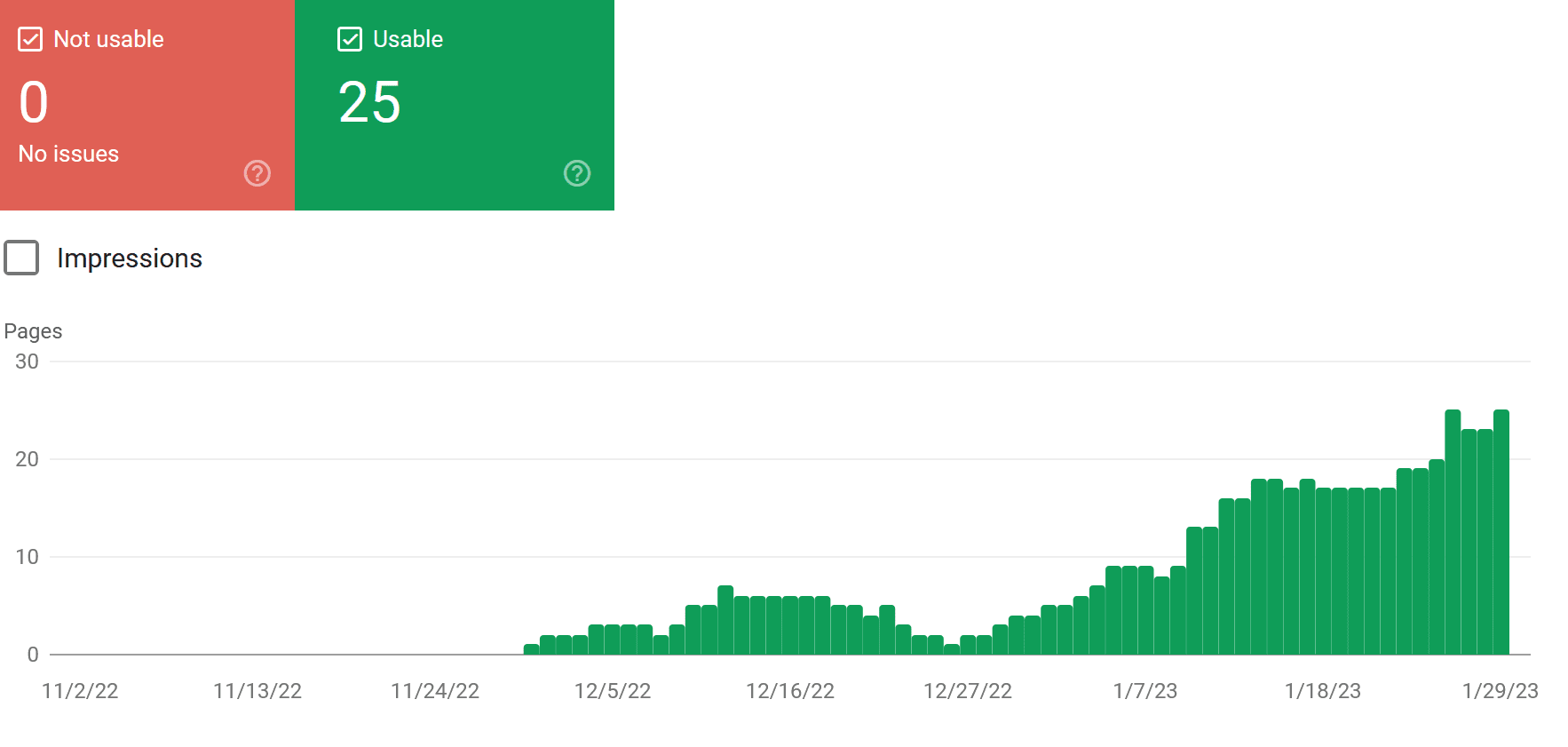Click the 12/16/22 date axis label
1568x747 pixels.
790,691
